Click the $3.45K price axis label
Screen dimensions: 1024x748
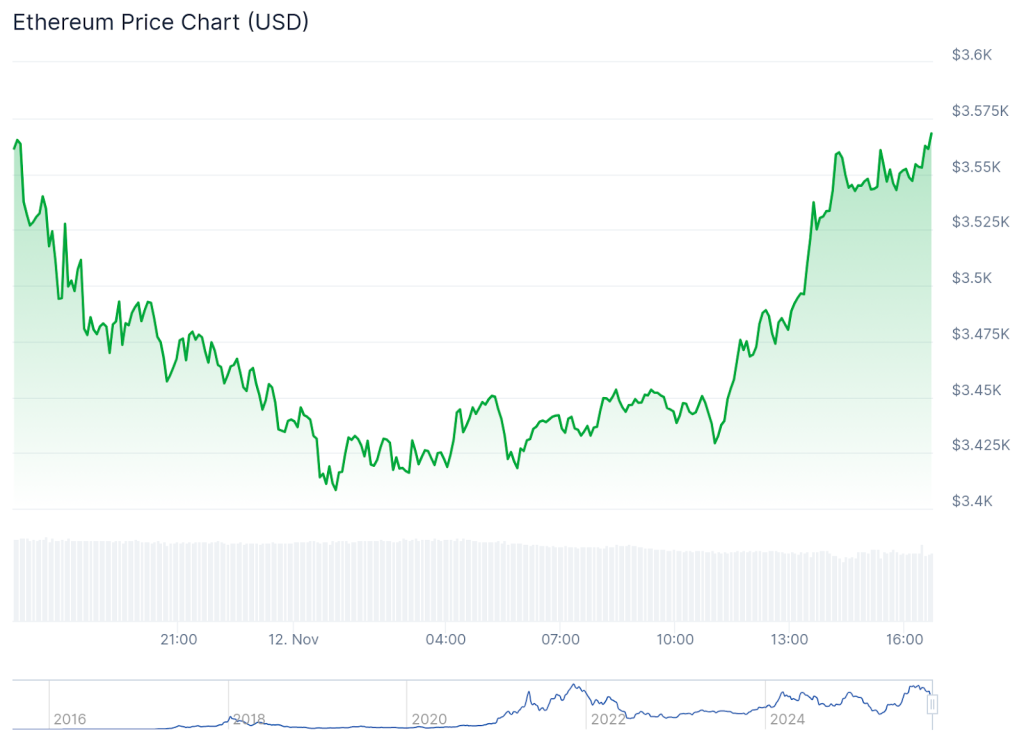pyautogui.click(x=975, y=389)
